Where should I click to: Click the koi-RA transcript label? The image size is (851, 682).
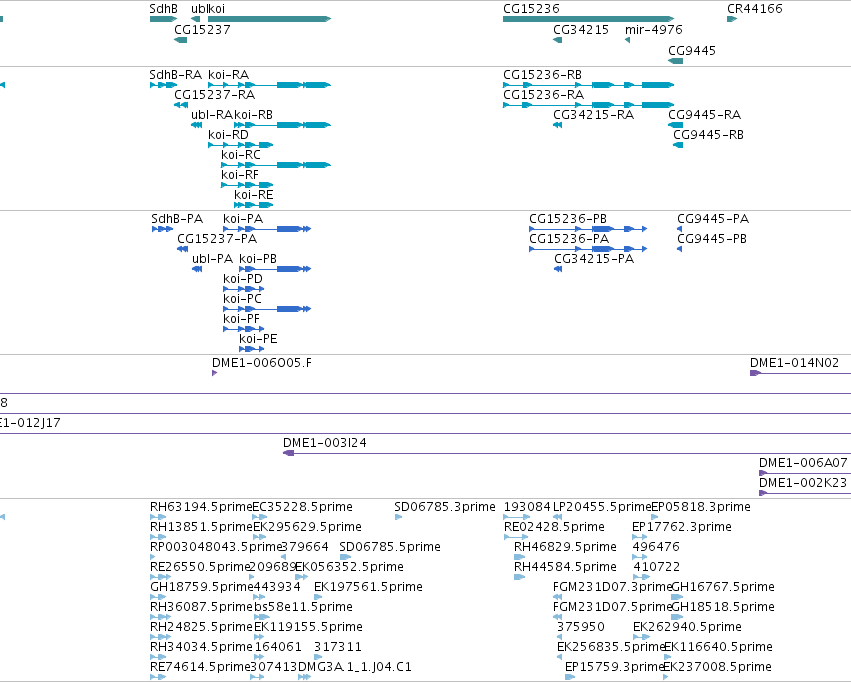pos(228,75)
